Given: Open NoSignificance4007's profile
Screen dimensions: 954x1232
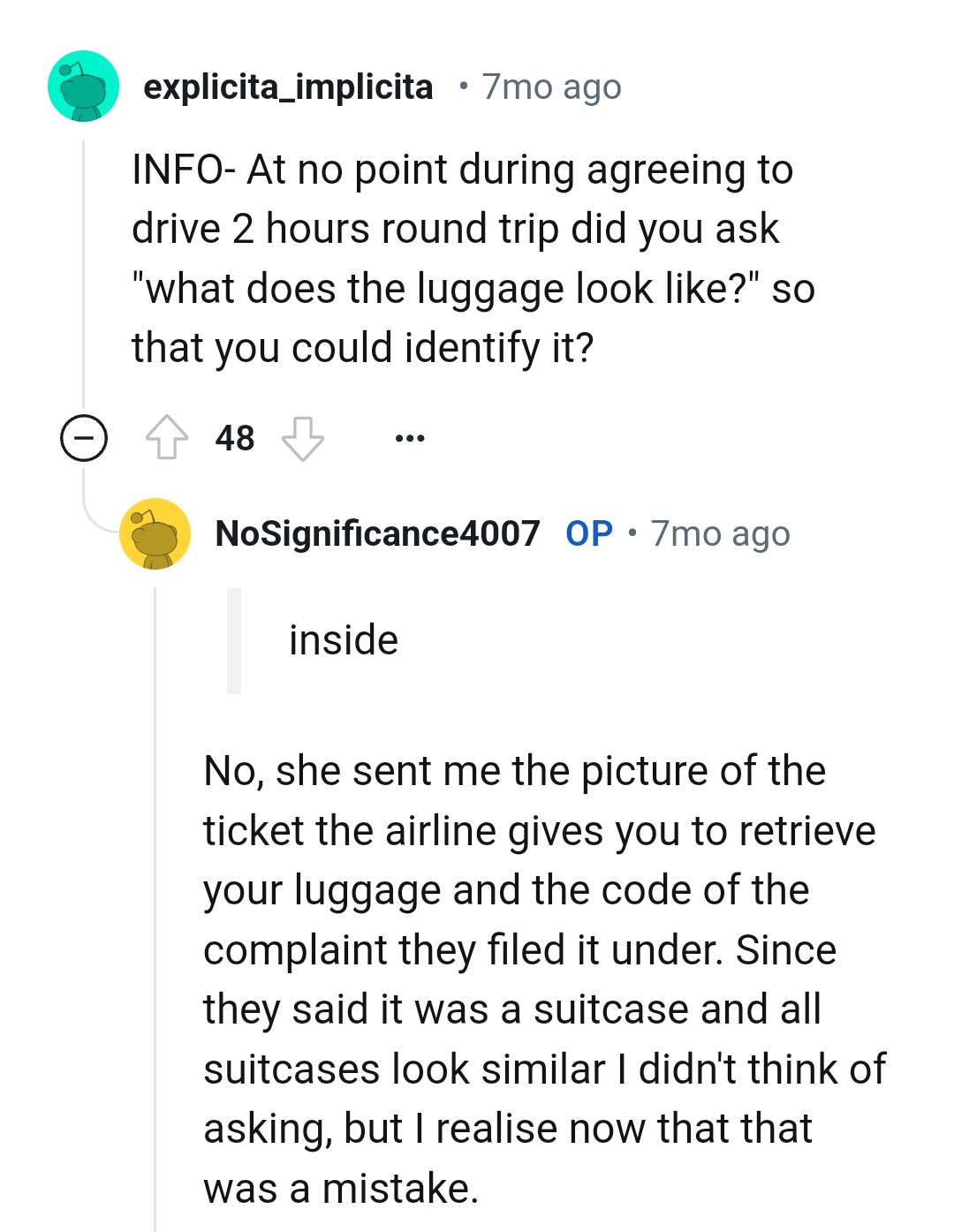Looking at the screenshot, I should [x=378, y=533].
